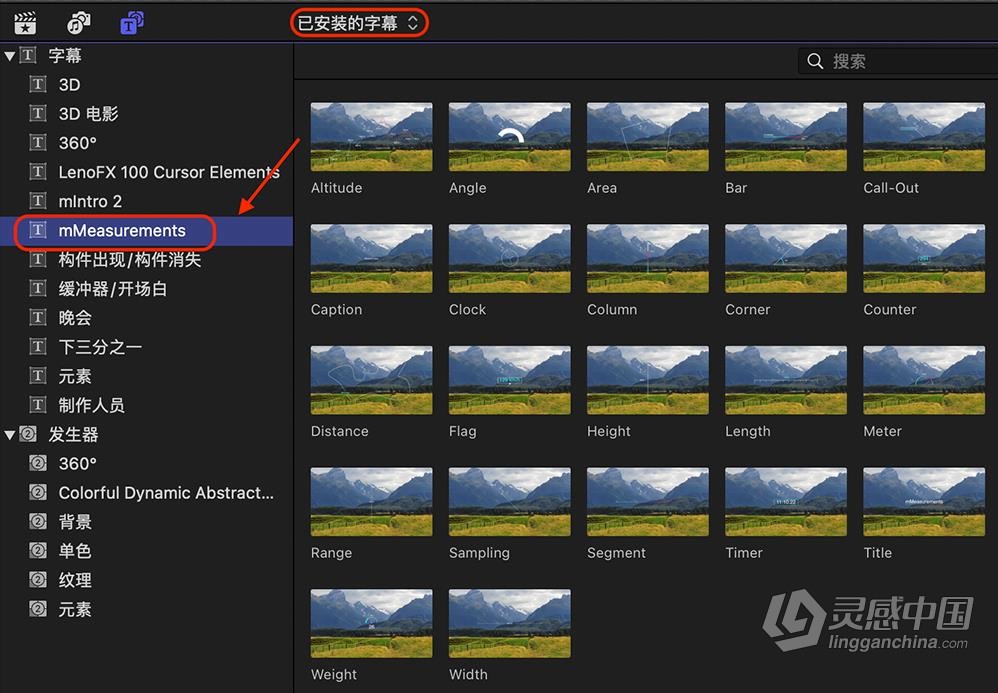998x693 pixels.
Task: Select the Weight title thumbnail
Action: click(372, 623)
